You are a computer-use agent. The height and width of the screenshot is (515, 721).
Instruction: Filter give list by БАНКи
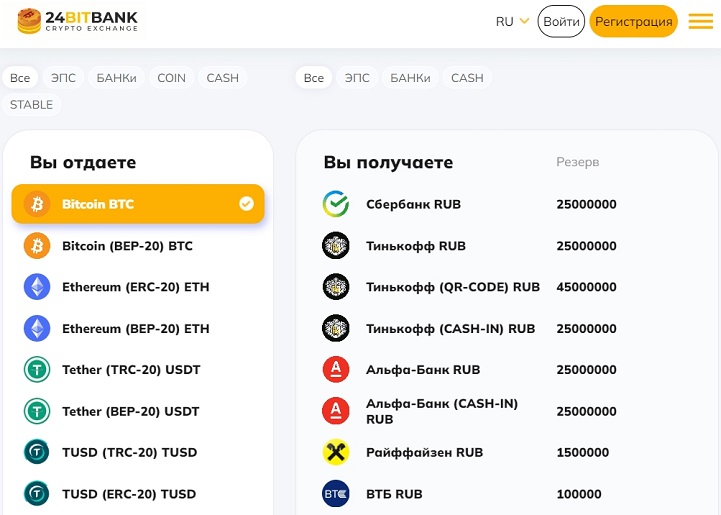tap(116, 78)
